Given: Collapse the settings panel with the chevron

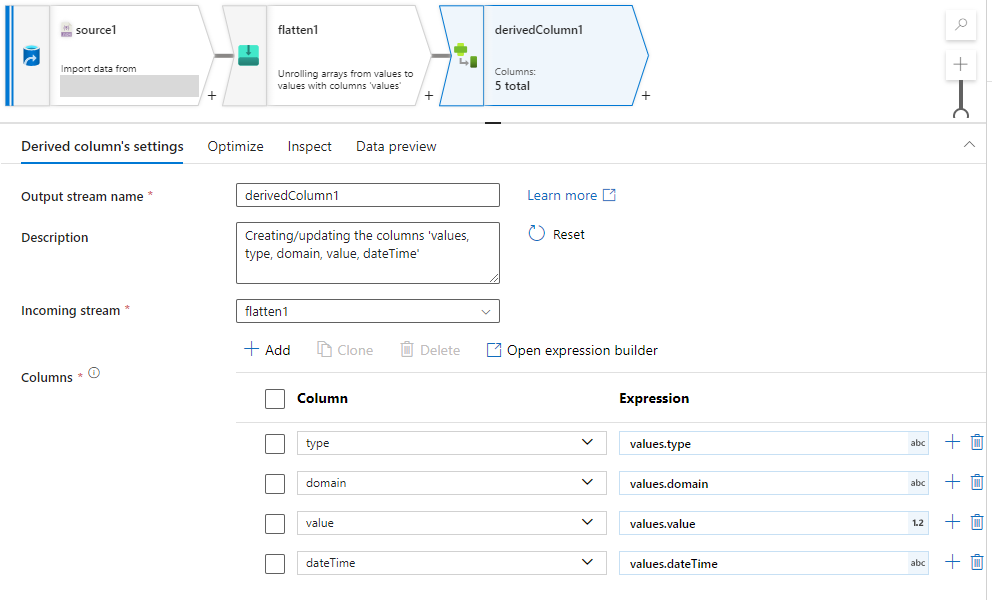Looking at the screenshot, I should pyautogui.click(x=968, y=145).
